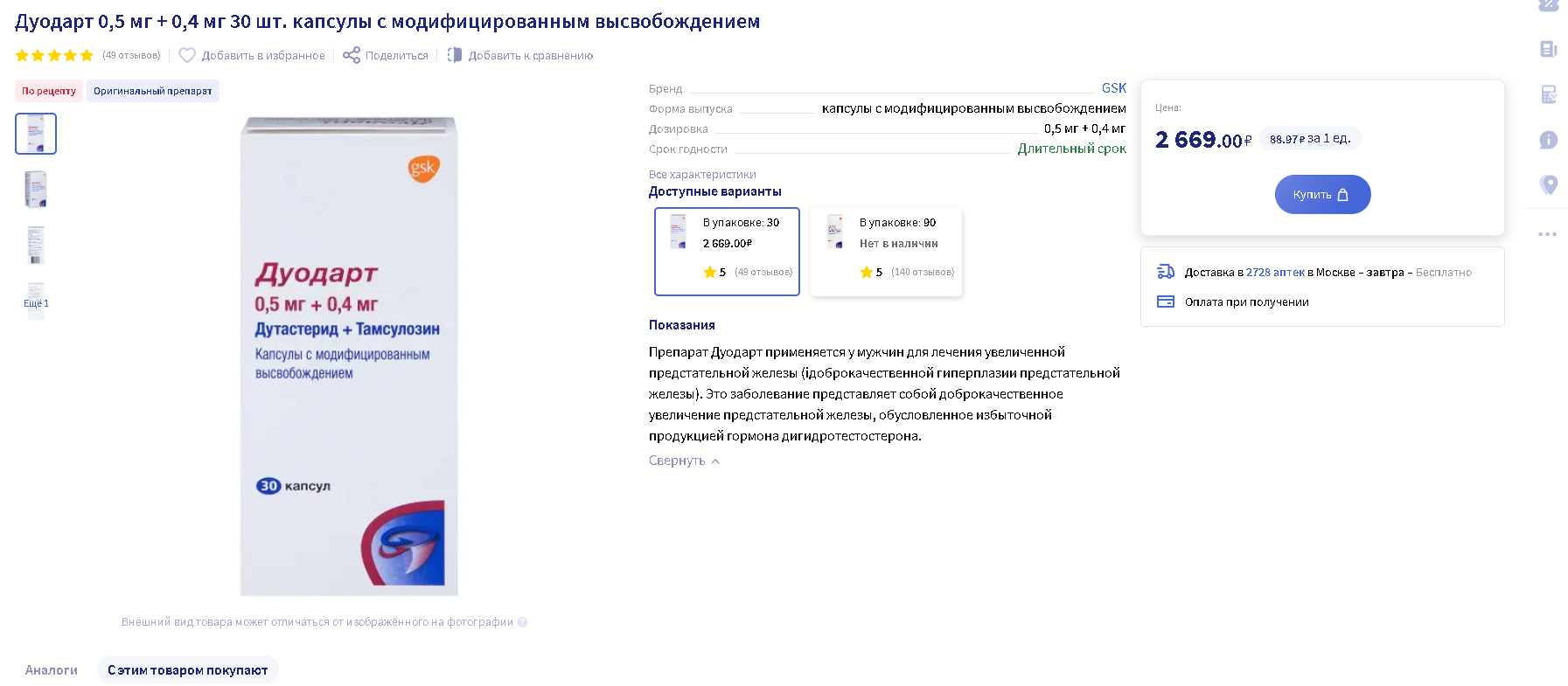Open Все характеристики link

(702, 175)
